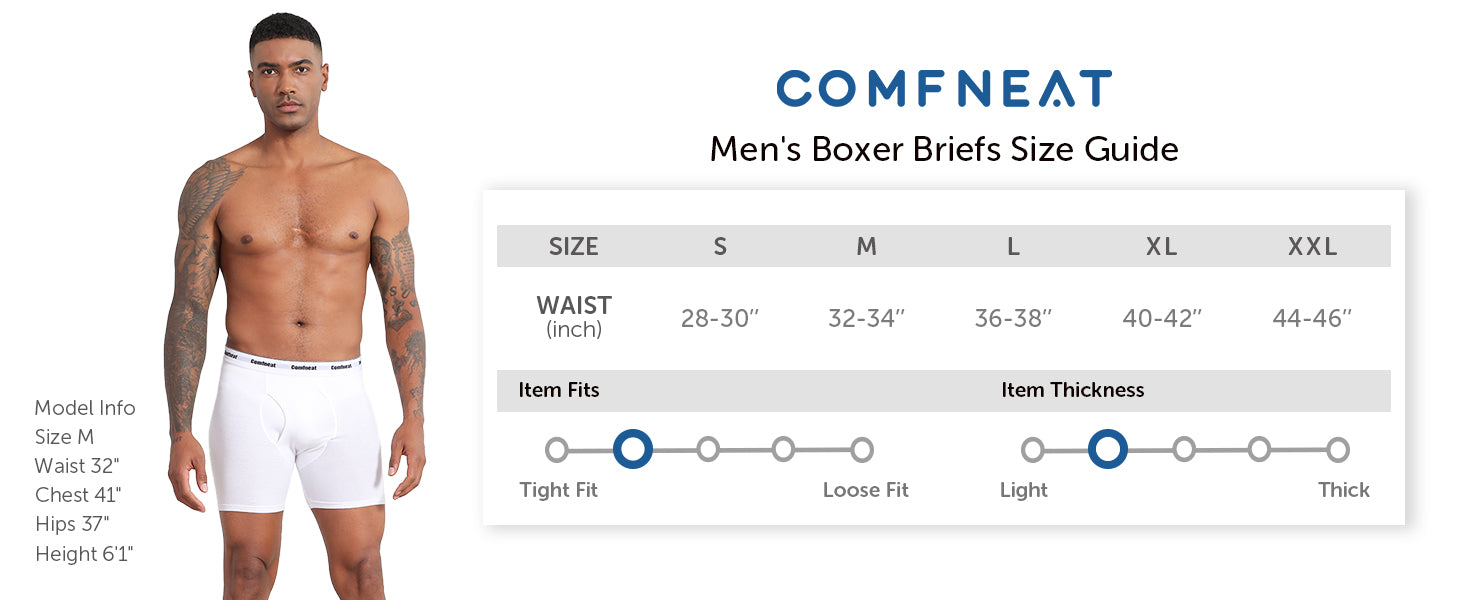Select the XL size column header

coord(1162,247)
